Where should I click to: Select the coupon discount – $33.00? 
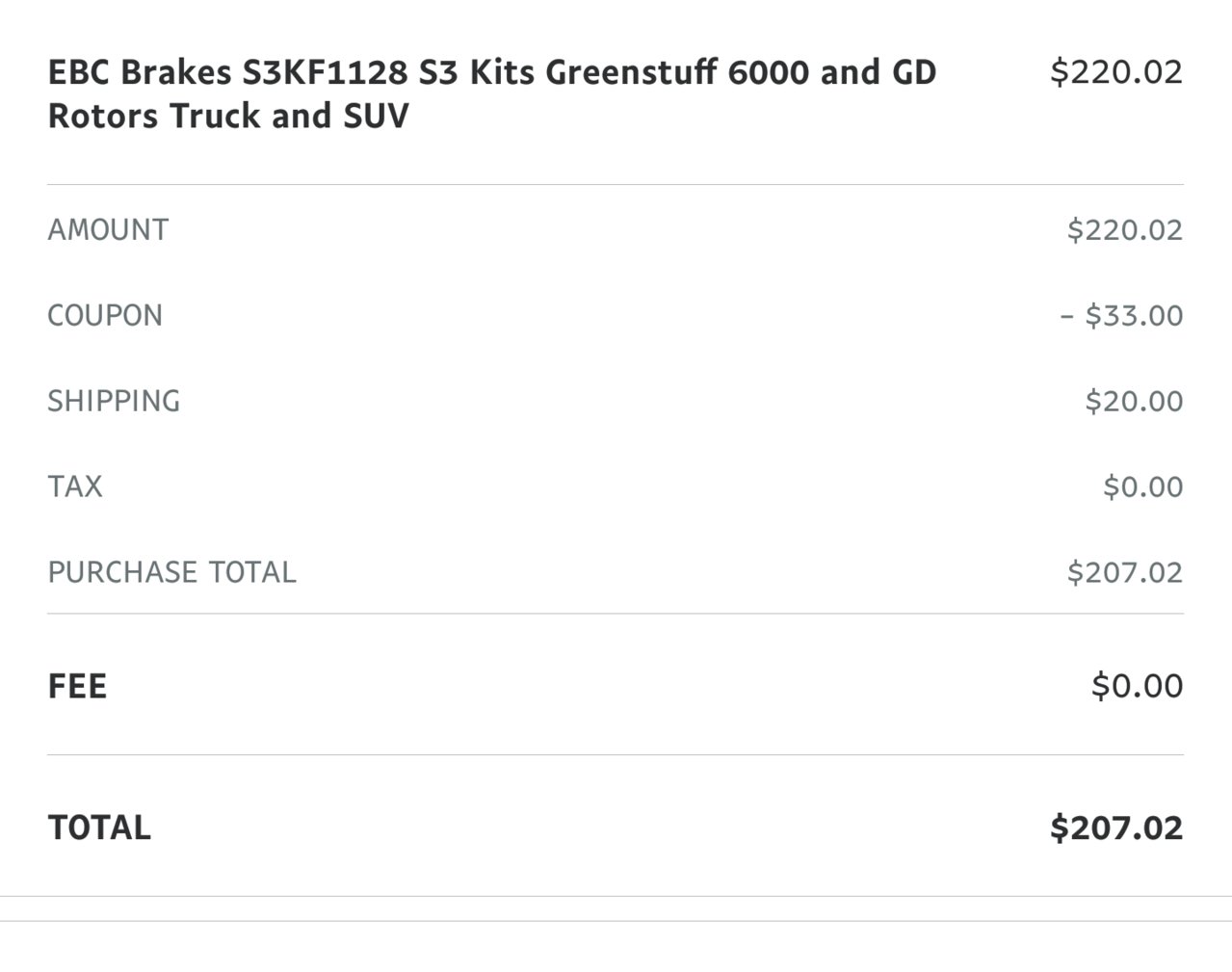[x=1121, y=315]
